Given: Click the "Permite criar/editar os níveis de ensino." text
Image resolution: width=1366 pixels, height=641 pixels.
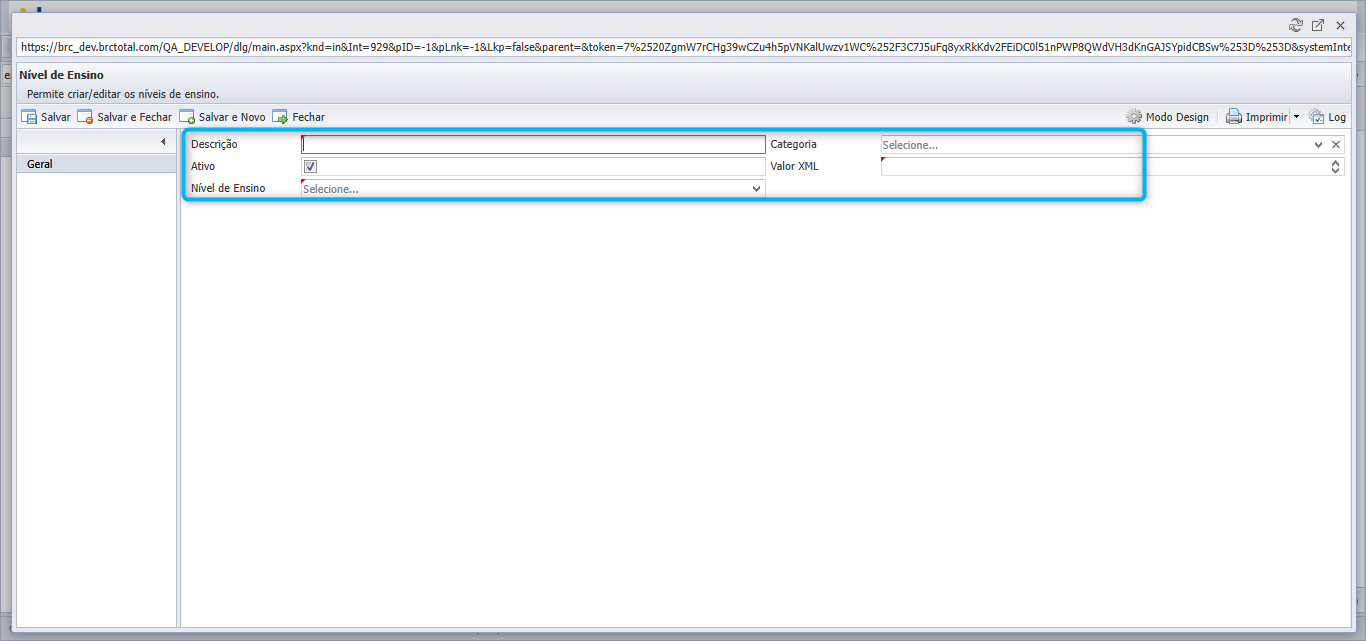Looking at the screenshot, I should point(123,94).
